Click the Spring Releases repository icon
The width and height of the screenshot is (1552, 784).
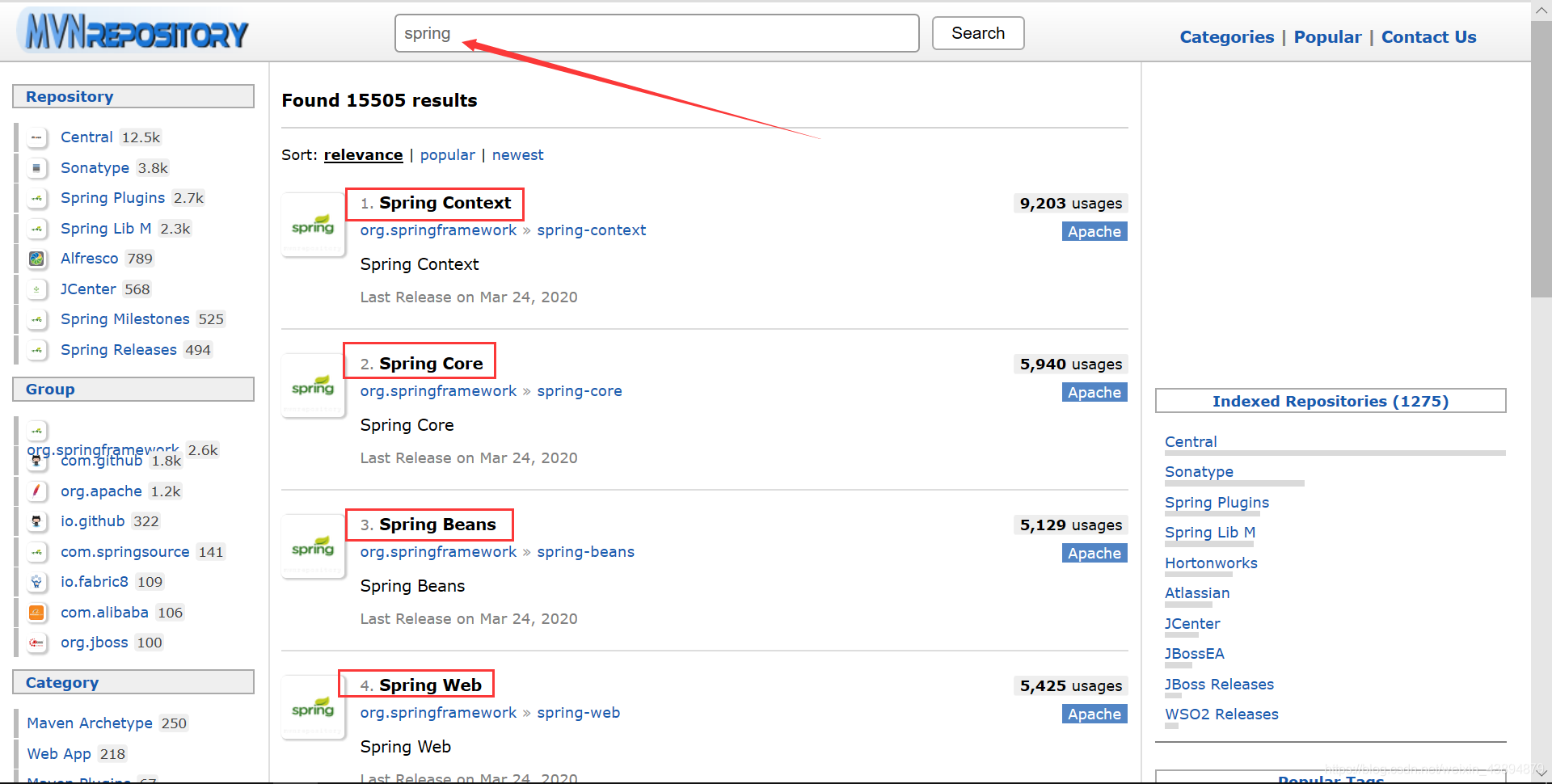click(36, 350)
